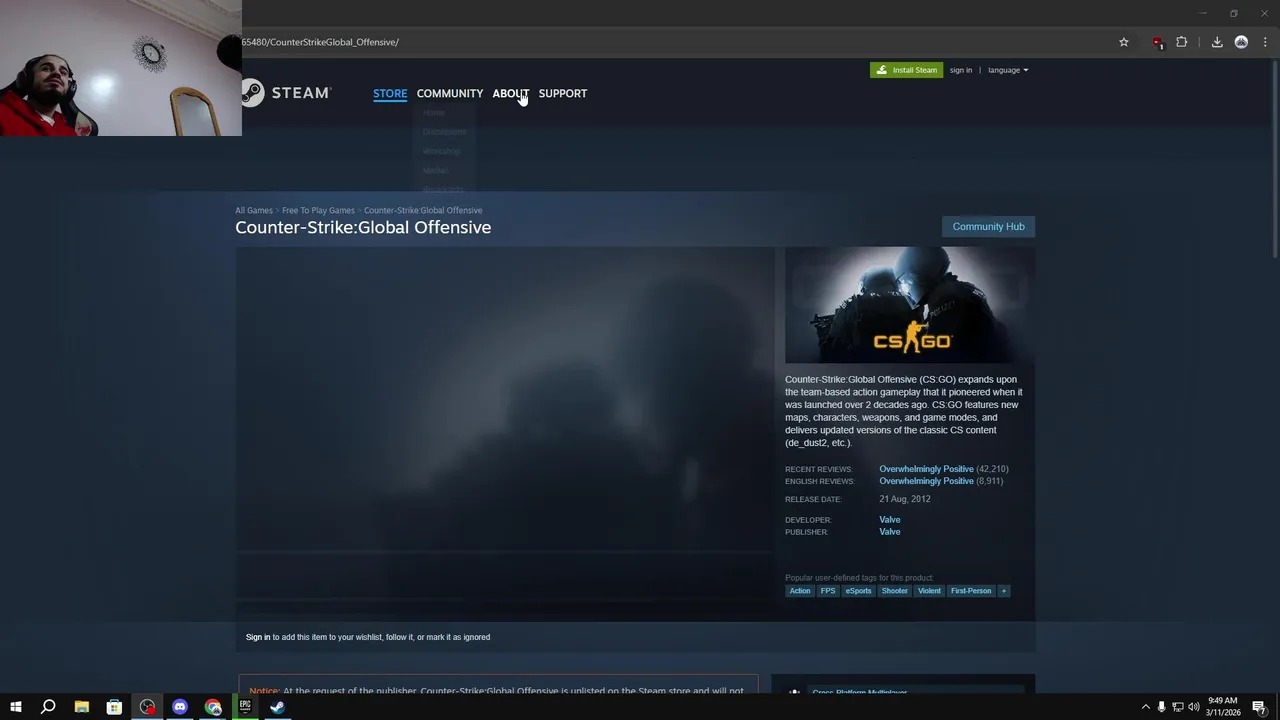Open volume icon in system tray
This screenshot has width=1280, height=720.
pyautogui.click(x=1193, y=707)
